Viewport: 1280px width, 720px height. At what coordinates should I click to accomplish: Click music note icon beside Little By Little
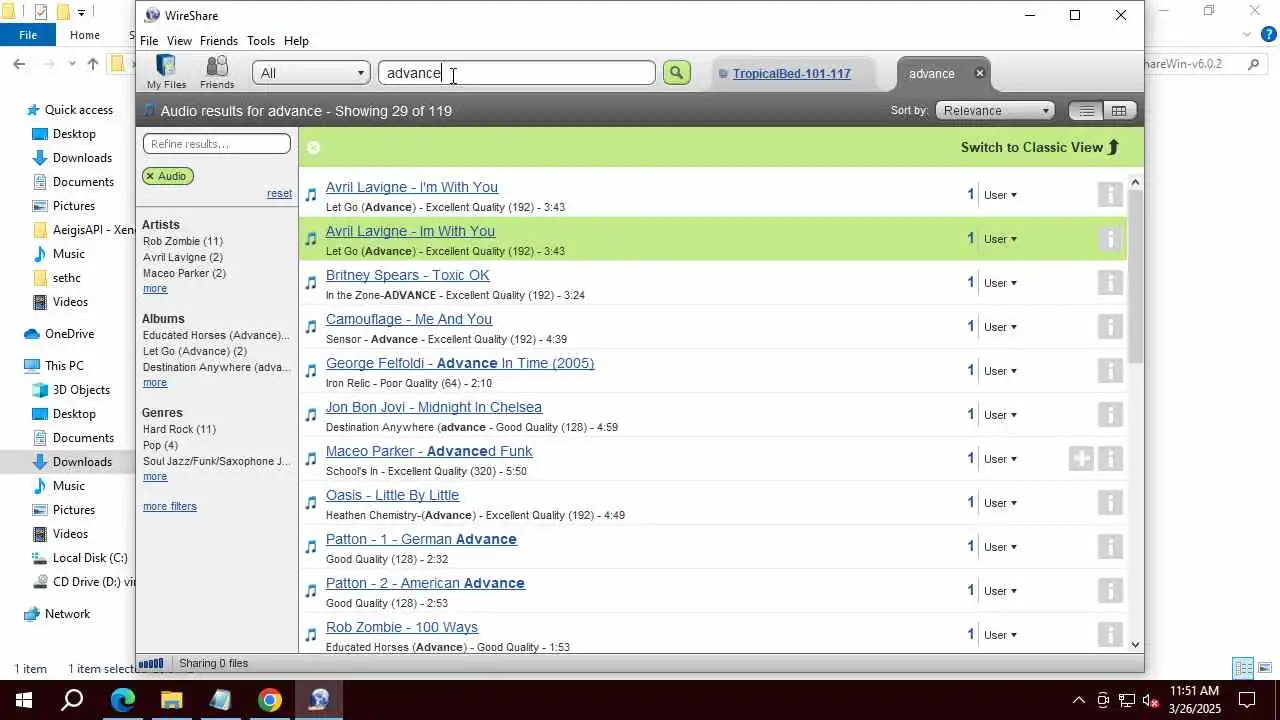[311, 503]
